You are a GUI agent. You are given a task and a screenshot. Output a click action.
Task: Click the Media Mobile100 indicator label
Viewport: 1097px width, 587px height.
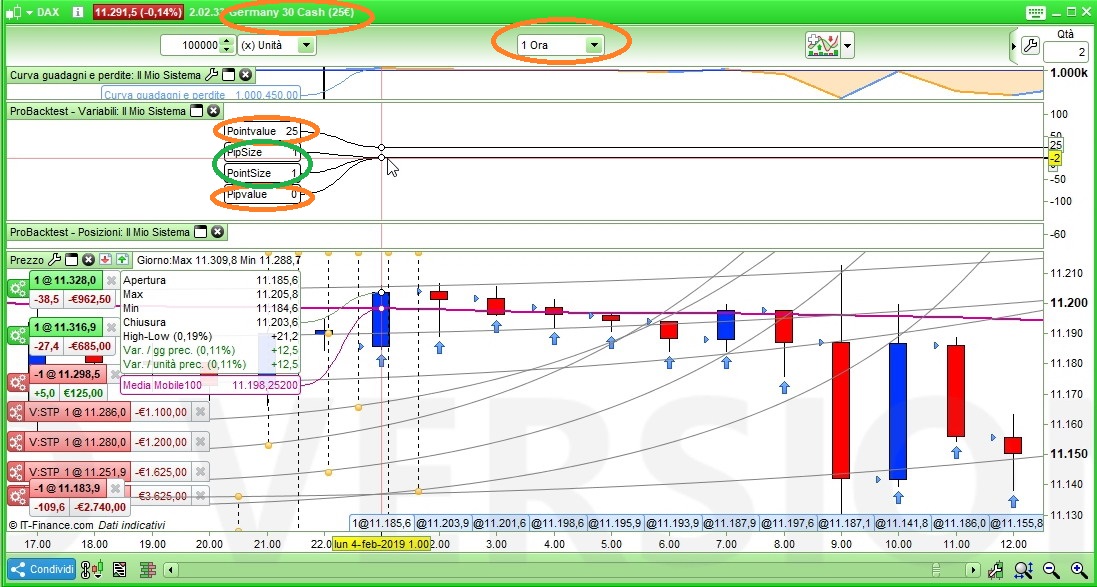[x=210, y=385]
